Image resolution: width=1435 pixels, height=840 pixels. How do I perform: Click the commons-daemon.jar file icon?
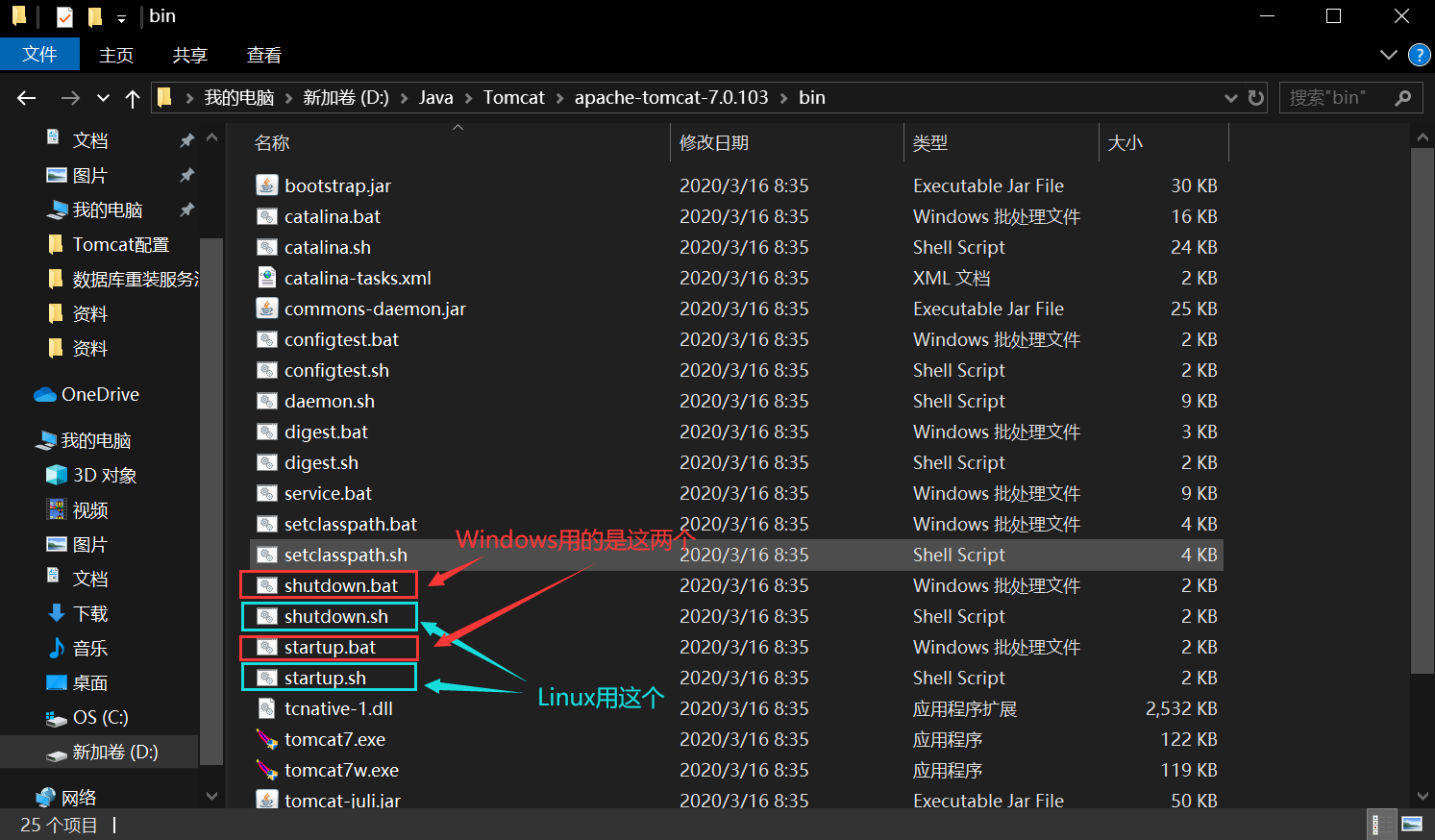267,309
